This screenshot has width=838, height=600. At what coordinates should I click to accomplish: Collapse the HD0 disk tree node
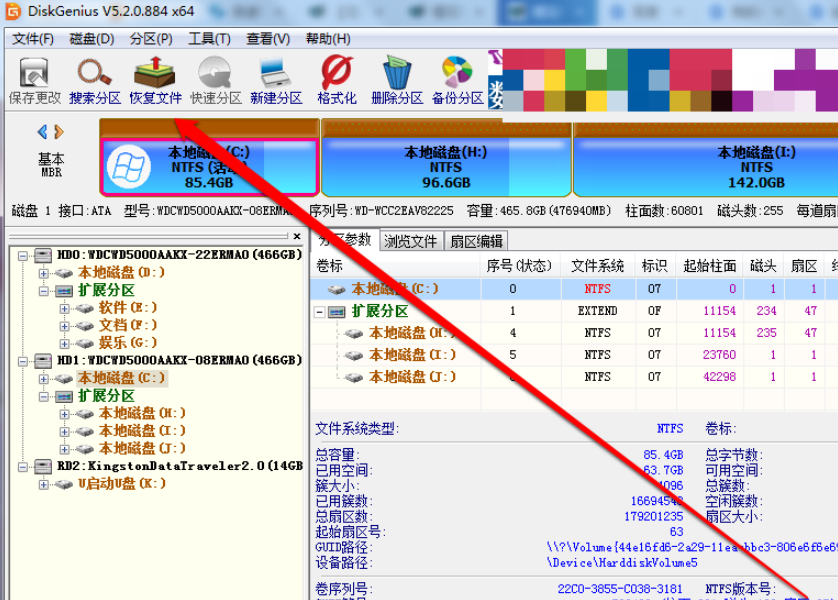(23, 255)
